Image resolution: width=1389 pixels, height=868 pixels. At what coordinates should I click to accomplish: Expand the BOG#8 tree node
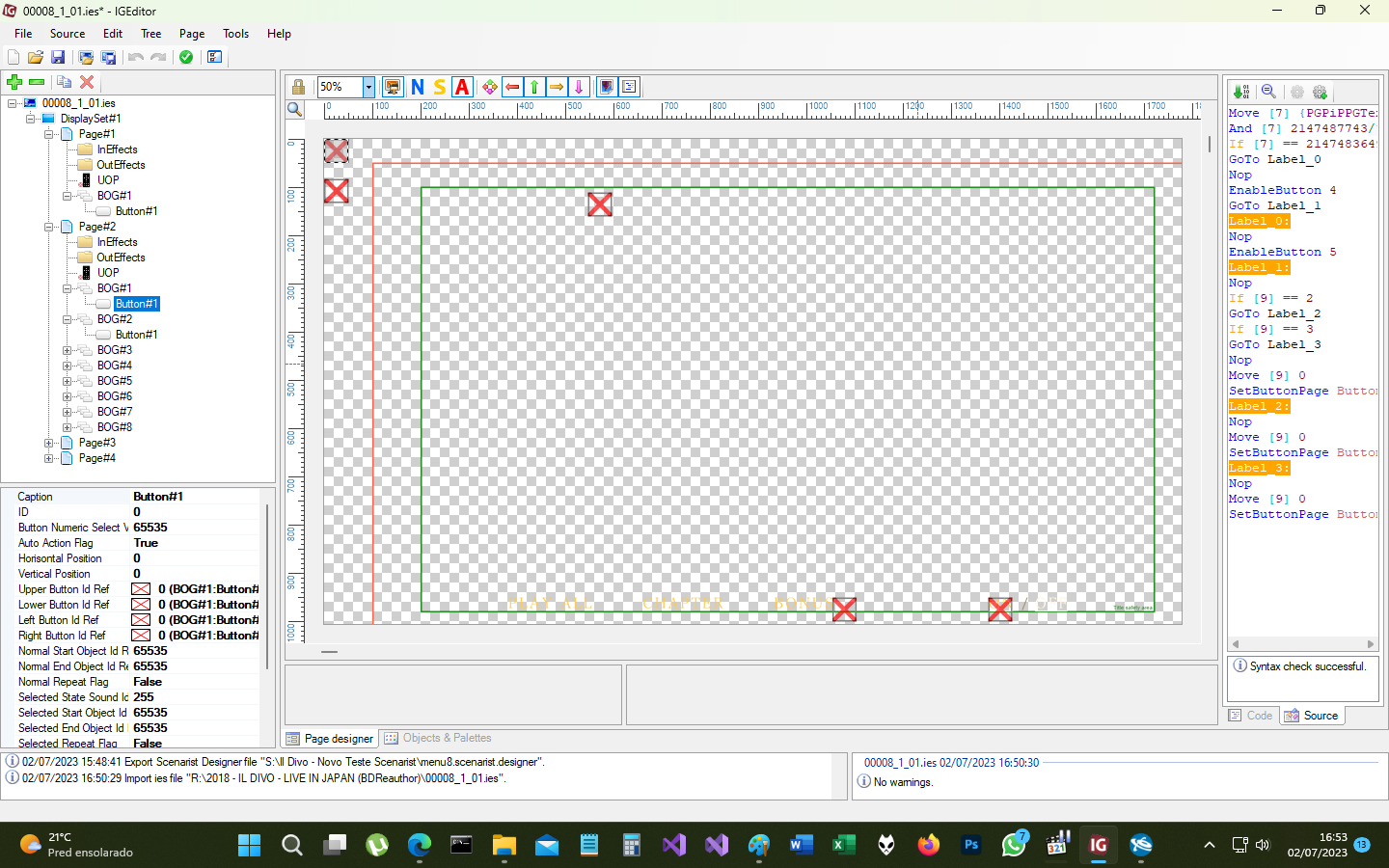pyautogui.click(x=68, y=427)
